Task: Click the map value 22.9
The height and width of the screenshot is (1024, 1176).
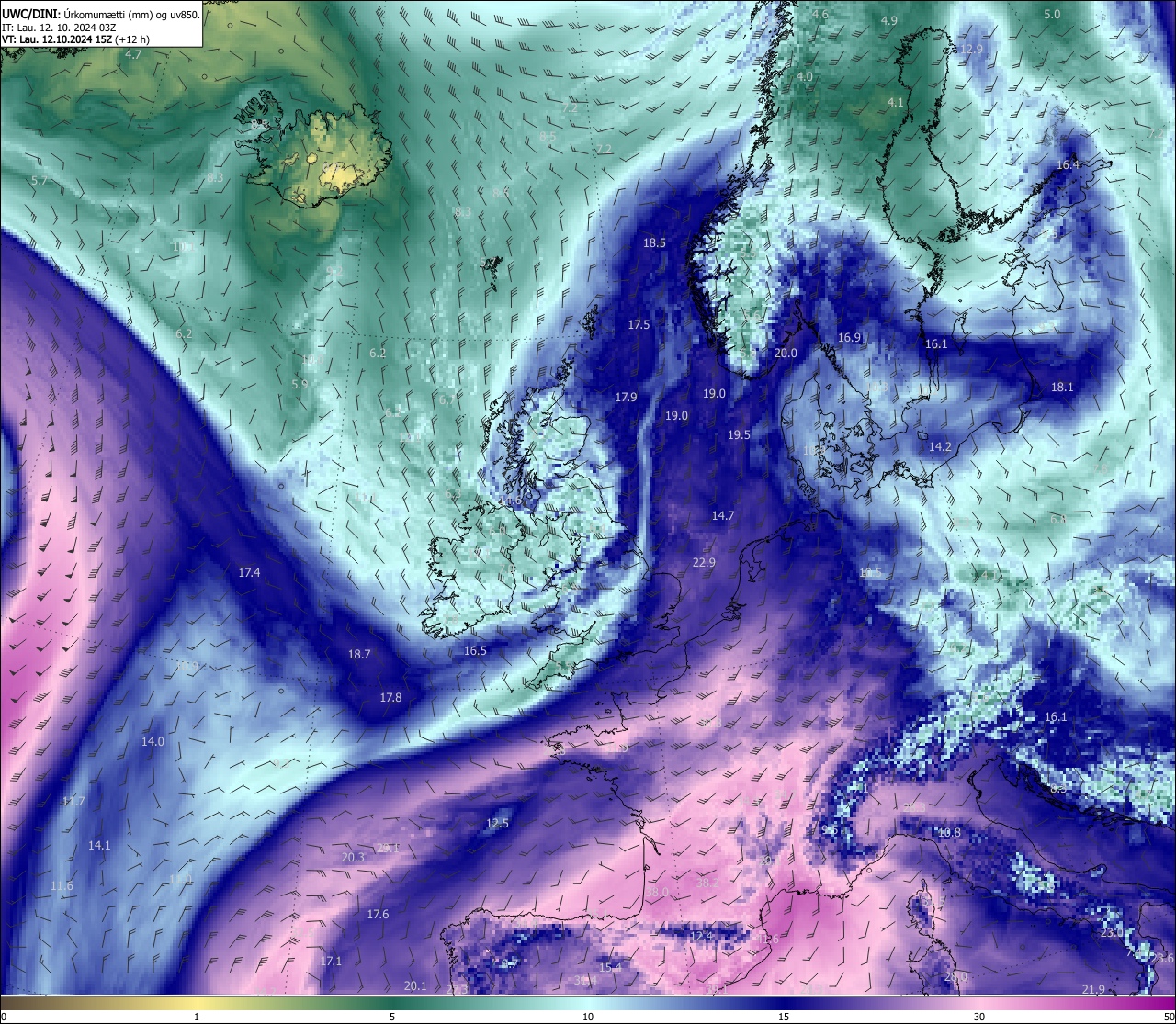Action: pyautogui.click(x=704, y=563)
